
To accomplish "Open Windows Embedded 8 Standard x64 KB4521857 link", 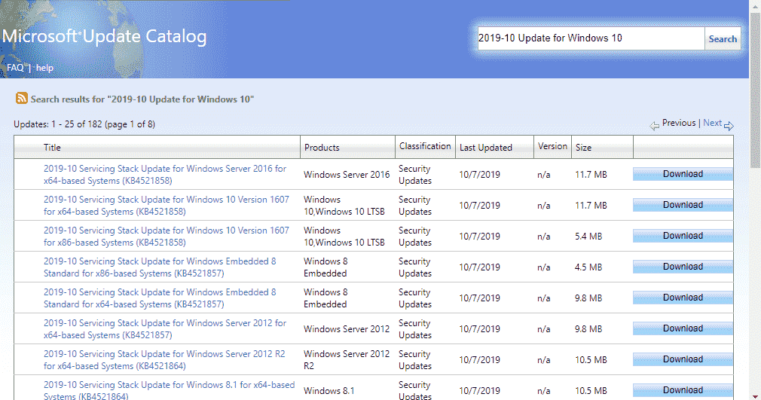I will tap(160, 298).
